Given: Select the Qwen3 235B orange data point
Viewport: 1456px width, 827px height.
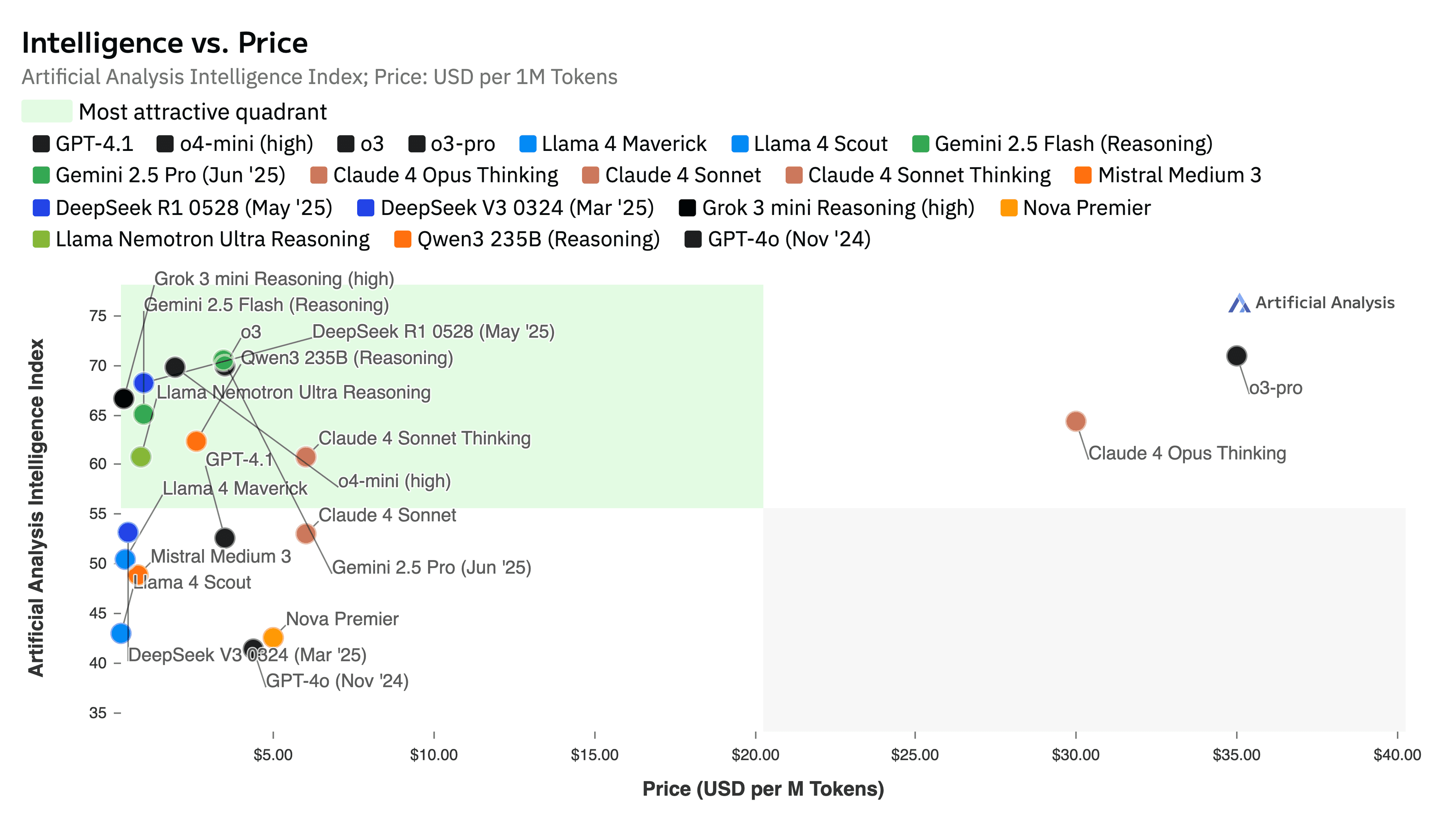Looking at the screenshot, I should click(x=196, y=441).
